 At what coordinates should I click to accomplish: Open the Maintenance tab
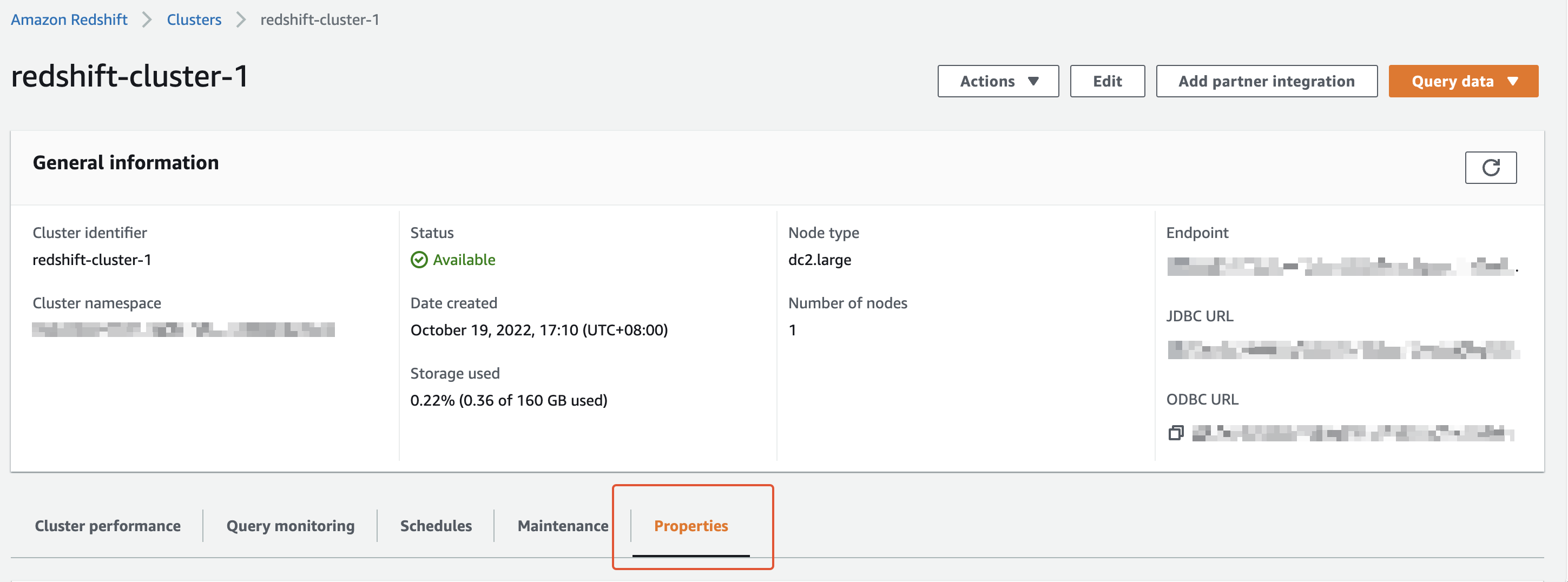pyautogui.click(x=563, y=525)
